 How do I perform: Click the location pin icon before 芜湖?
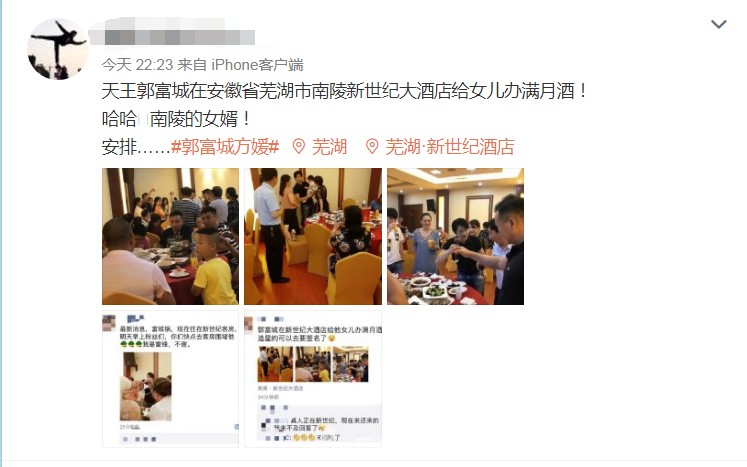(299, 147)
